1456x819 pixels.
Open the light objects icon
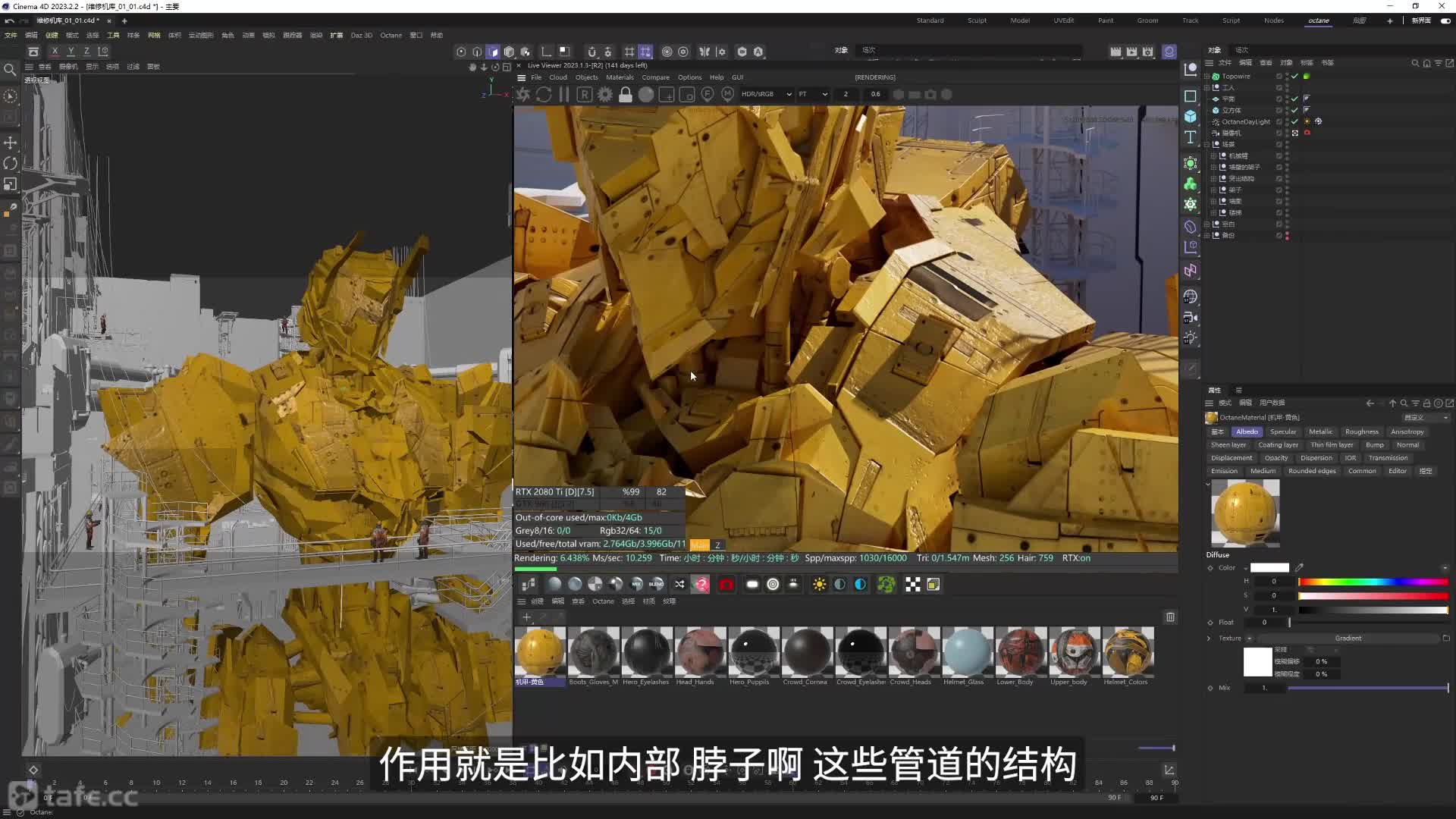click(x=1191, y=338)
